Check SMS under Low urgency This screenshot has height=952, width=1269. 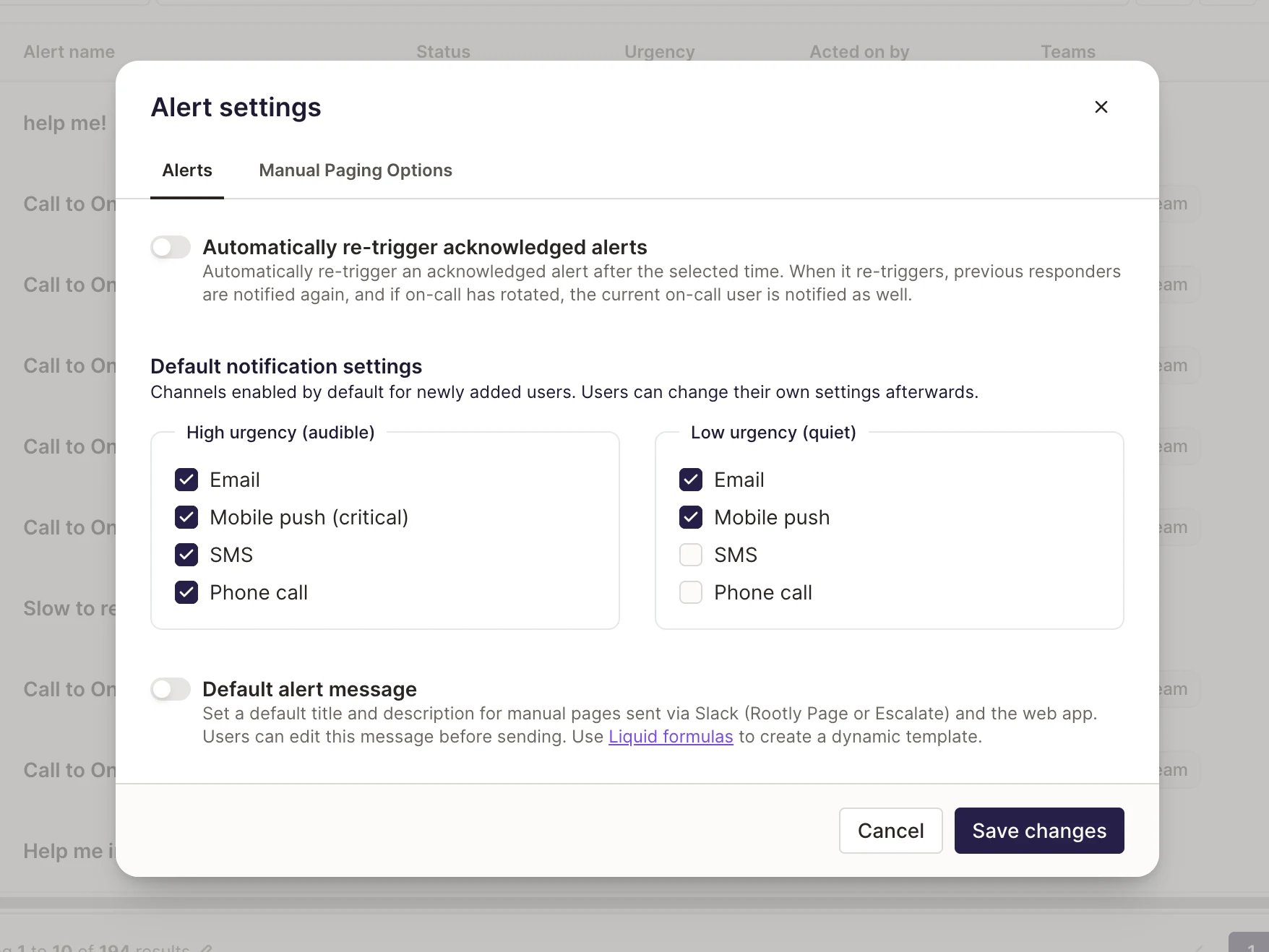click(x=691, y=555)
